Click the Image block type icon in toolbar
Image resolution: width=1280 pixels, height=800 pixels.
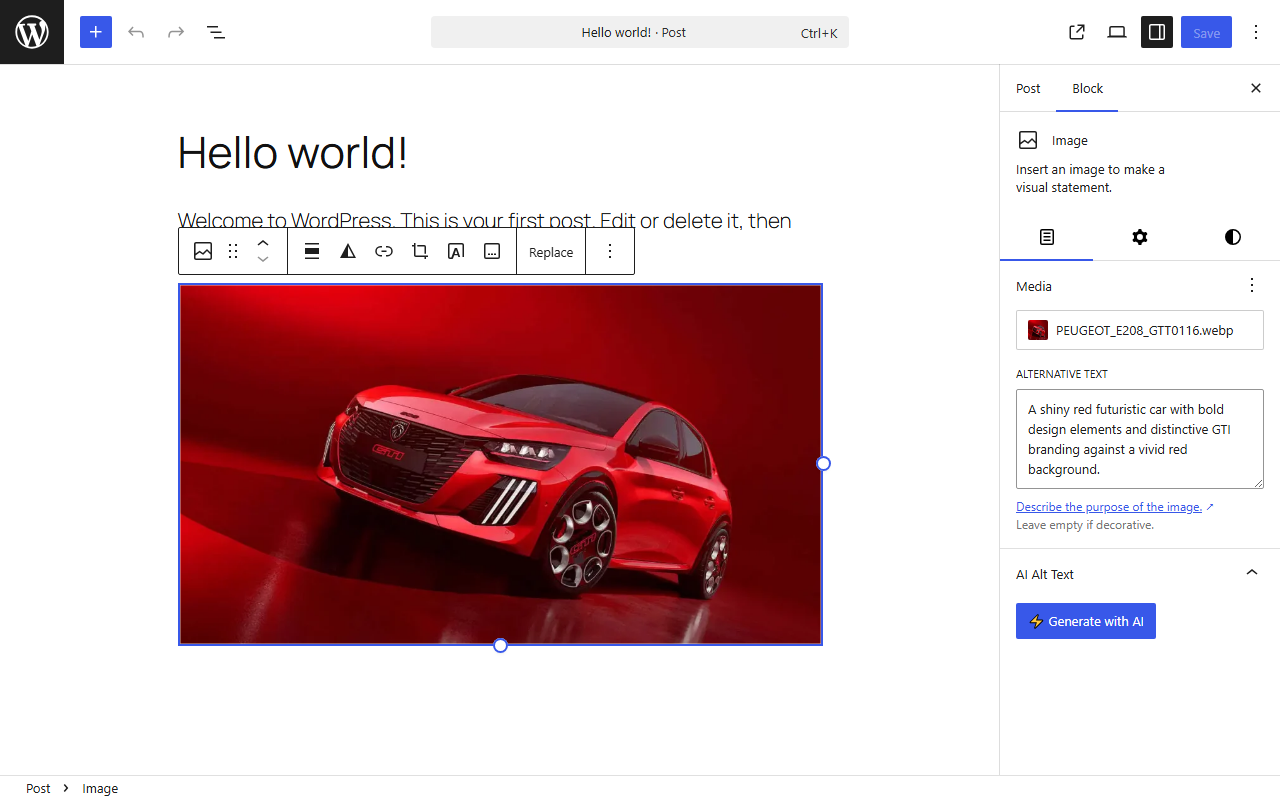[203, 252]
